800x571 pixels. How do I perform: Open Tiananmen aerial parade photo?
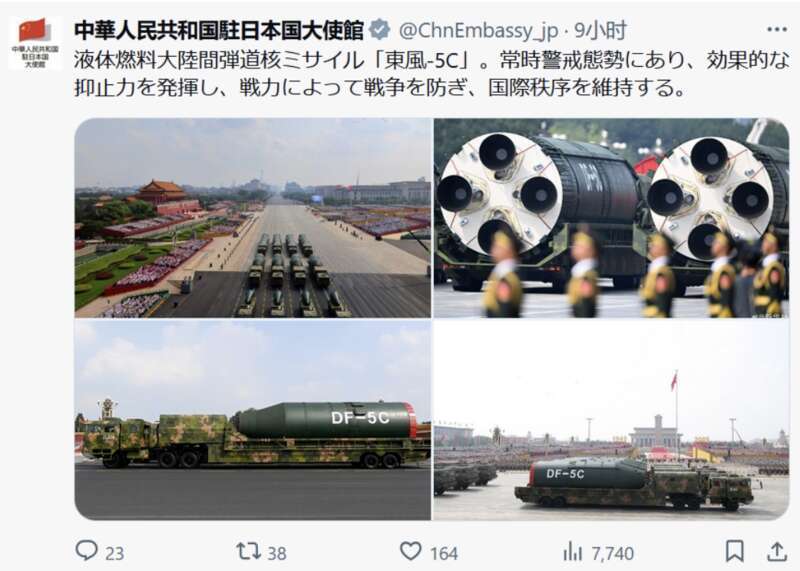[x=253, y=218]
